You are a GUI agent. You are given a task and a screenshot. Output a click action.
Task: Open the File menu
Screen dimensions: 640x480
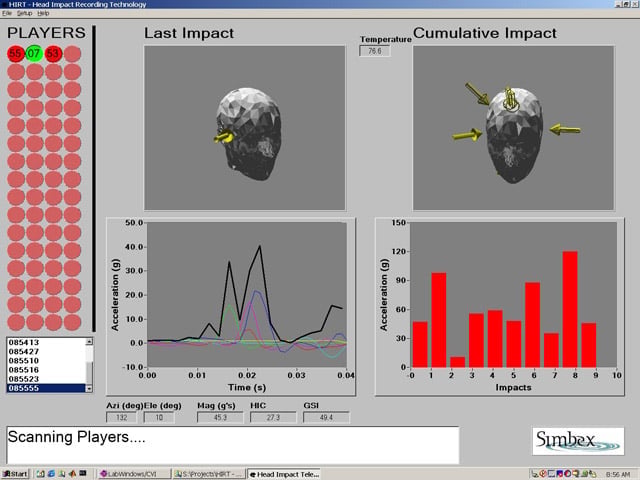click(7, 13)
